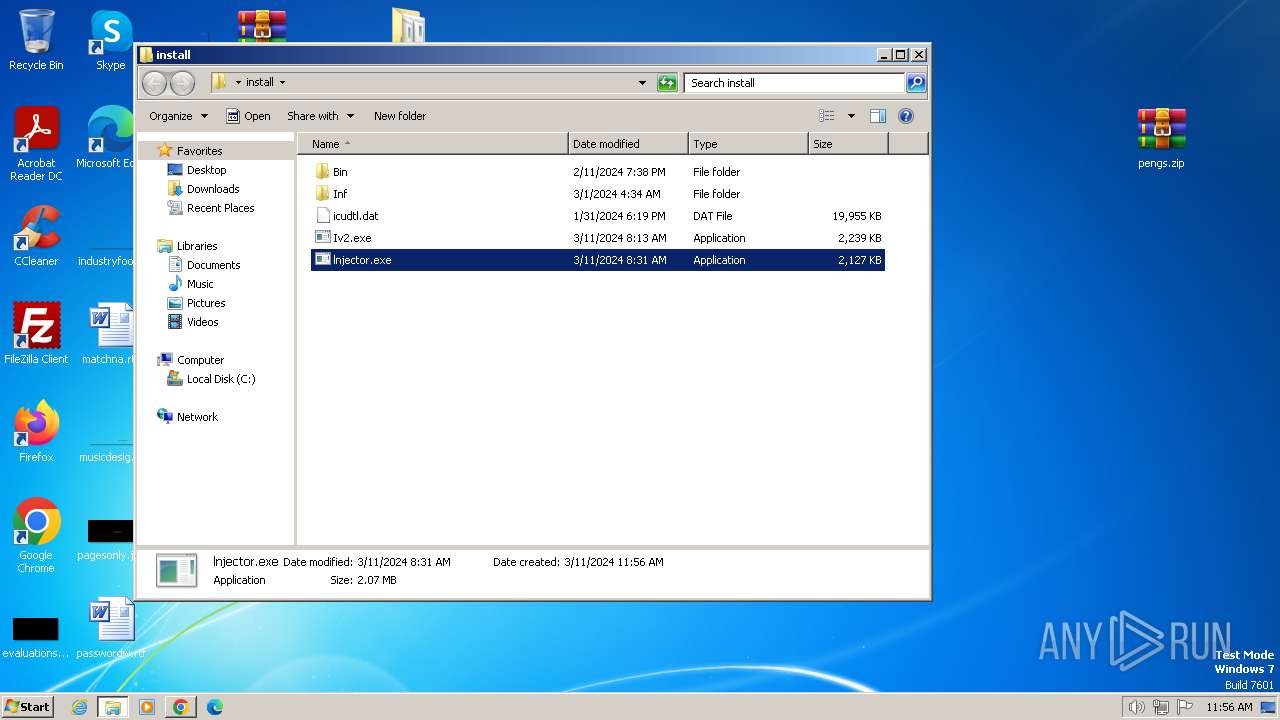Open FileZilla Client desktop icon
This screenshot has width=1280, height=720.
(36, 334)
